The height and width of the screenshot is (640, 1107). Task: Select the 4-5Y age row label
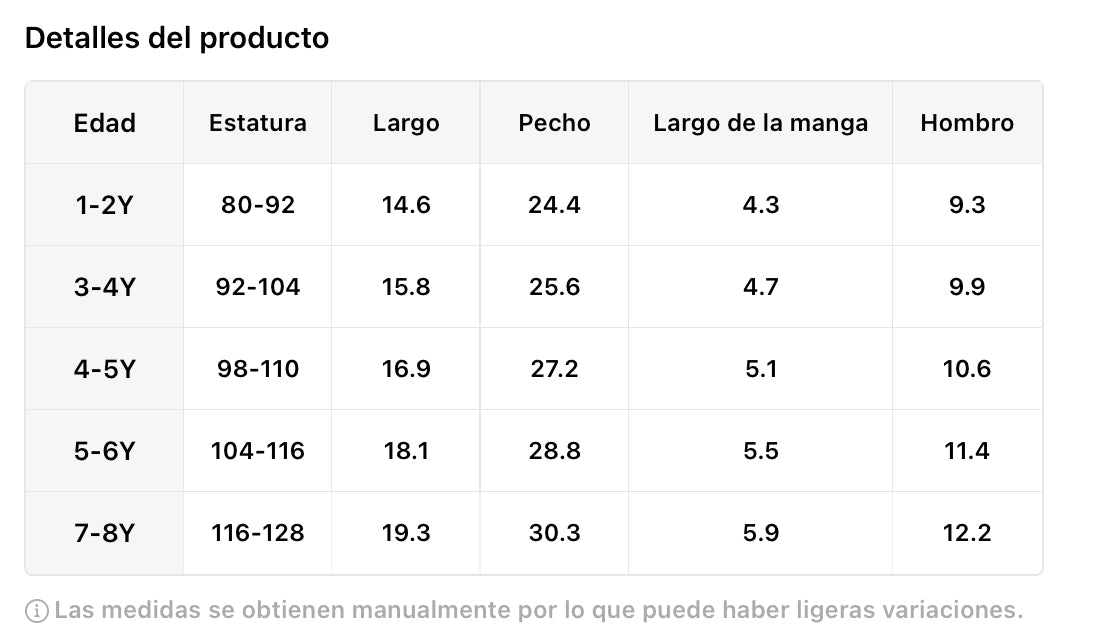[x=104, y=369]
